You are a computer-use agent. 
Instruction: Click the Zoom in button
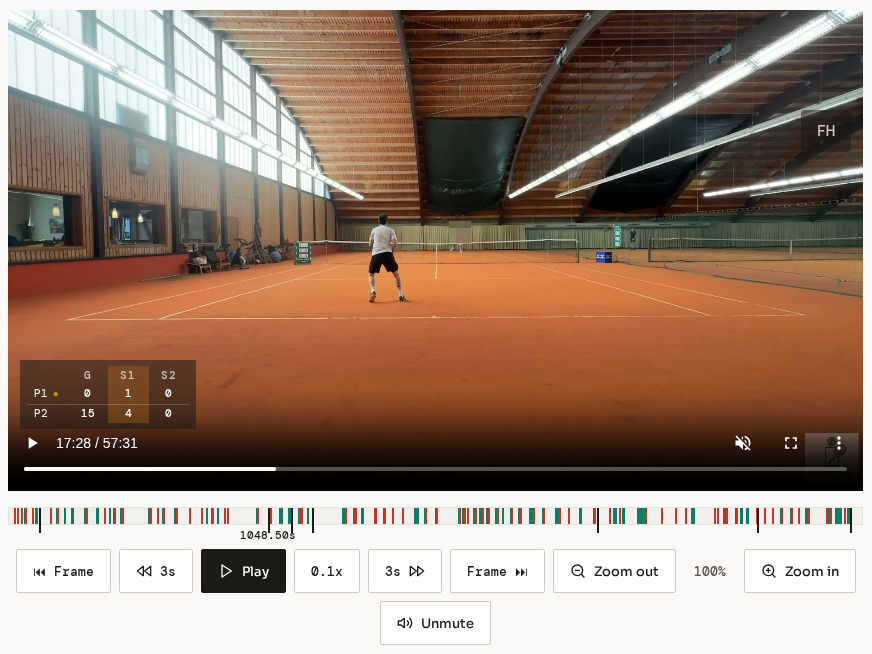point(800,571)
